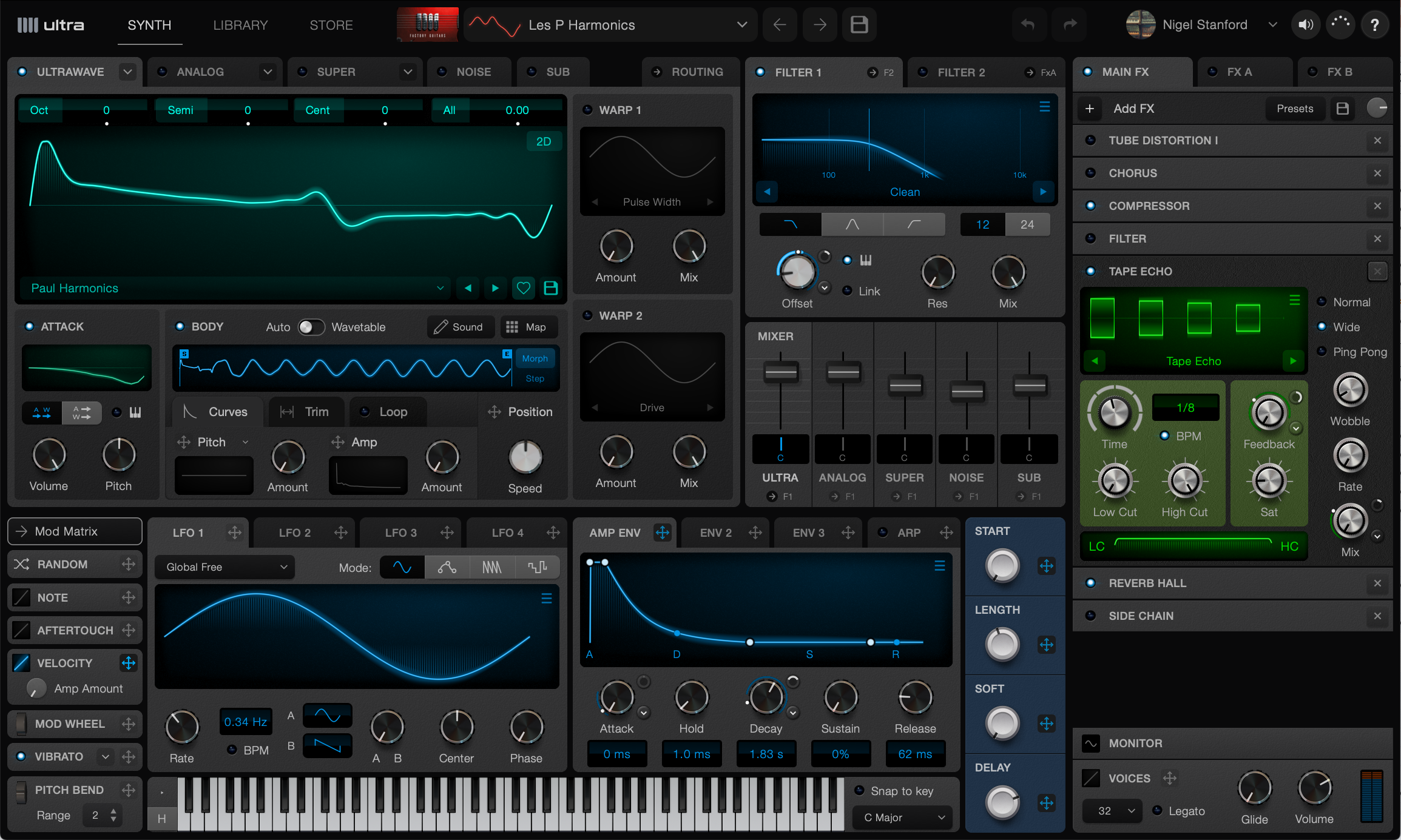Screen dimensions: 1401x840
Task: Open the Filter 1 display hamburger menu
Action: 1044,107
